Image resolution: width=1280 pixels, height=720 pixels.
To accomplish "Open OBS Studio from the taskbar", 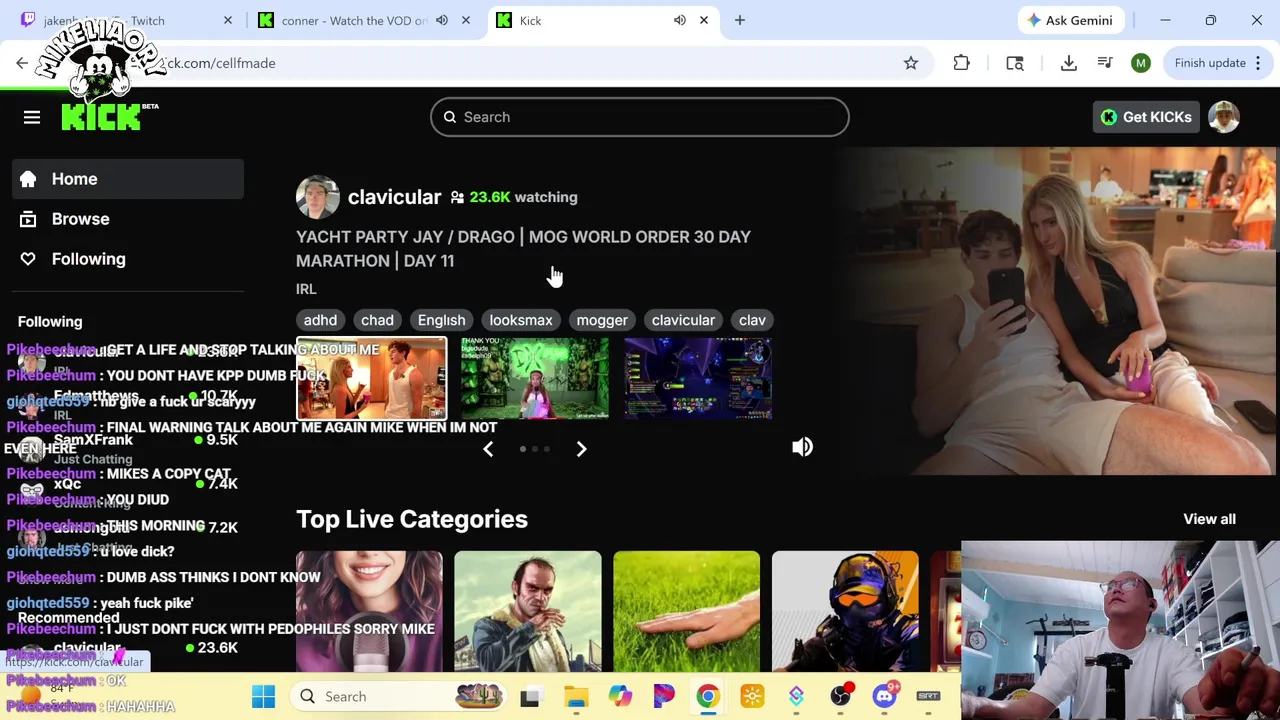I will [840, 696].
